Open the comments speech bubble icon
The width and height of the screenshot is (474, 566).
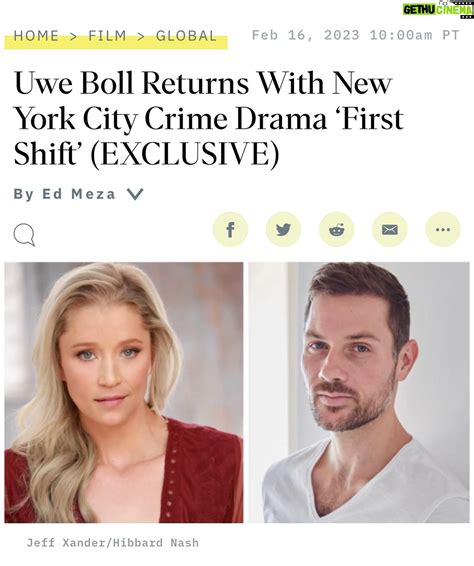(25, 235)
